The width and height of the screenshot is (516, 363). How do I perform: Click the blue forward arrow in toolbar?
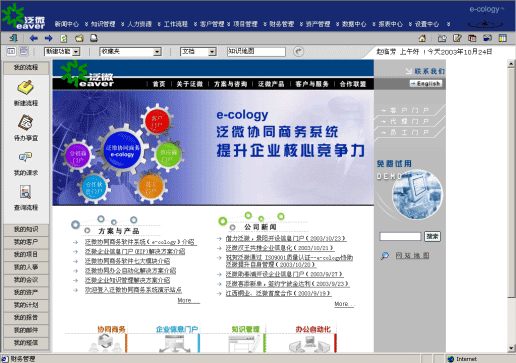[49, 38]
